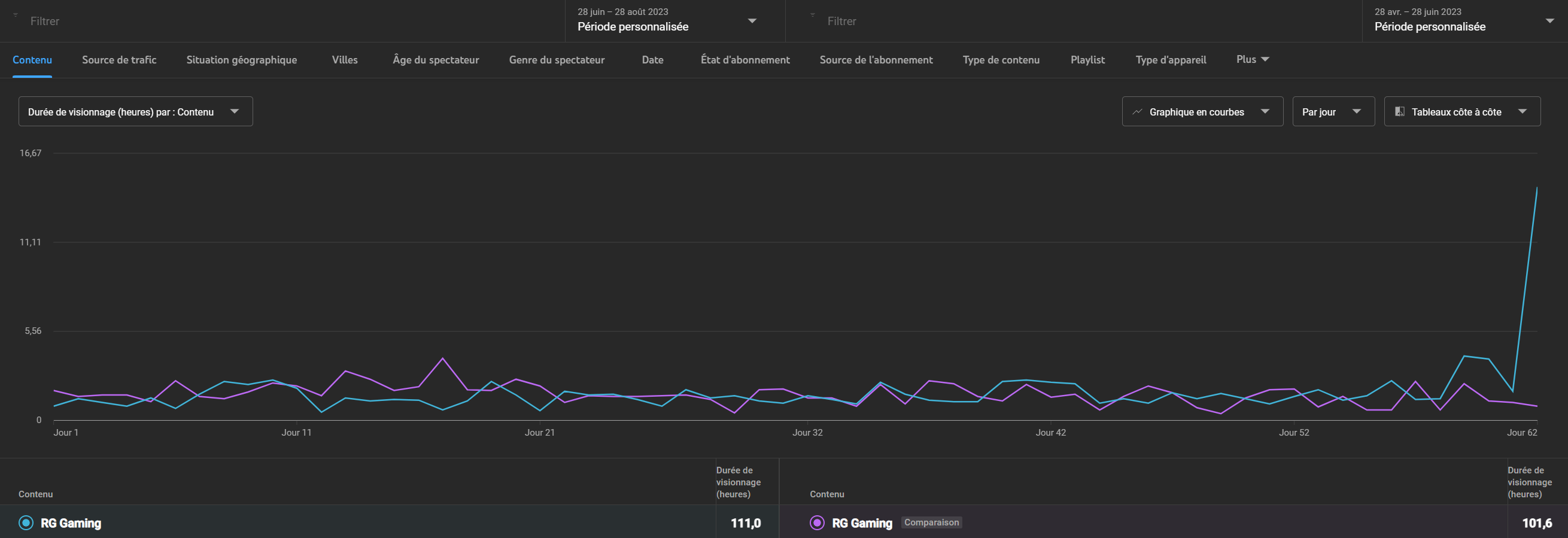Click the 16,67 y-axis label
Screen dimensions: 1568x538
tap(31, 153)
